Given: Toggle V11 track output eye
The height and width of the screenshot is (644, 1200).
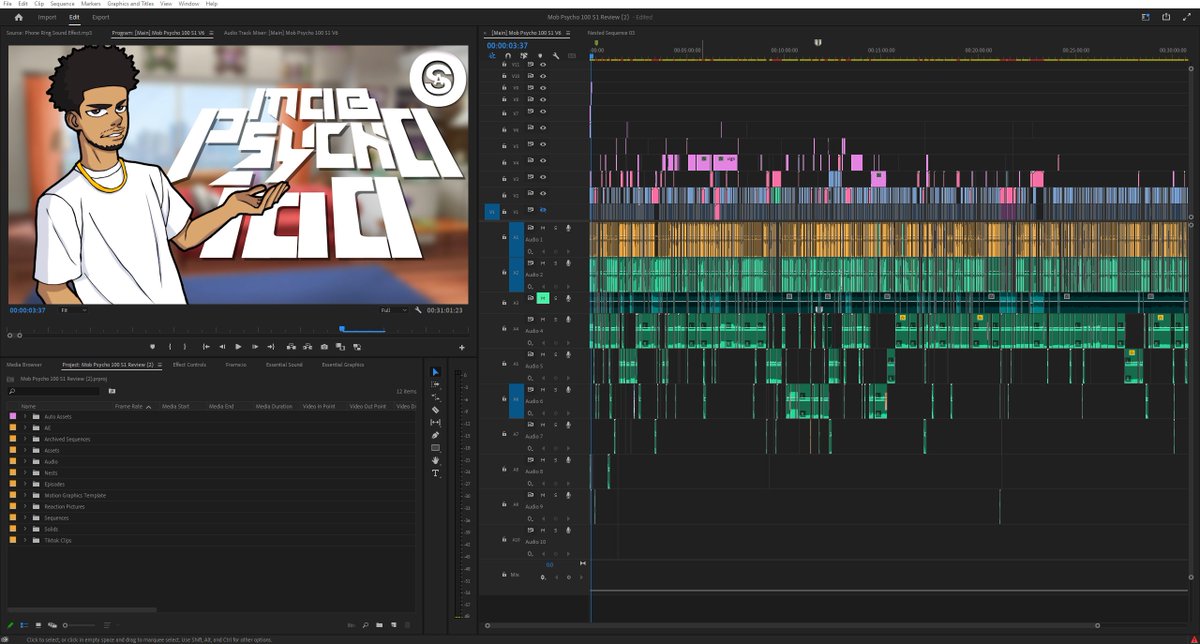Looking at the screenshot, I should point(543,64).
